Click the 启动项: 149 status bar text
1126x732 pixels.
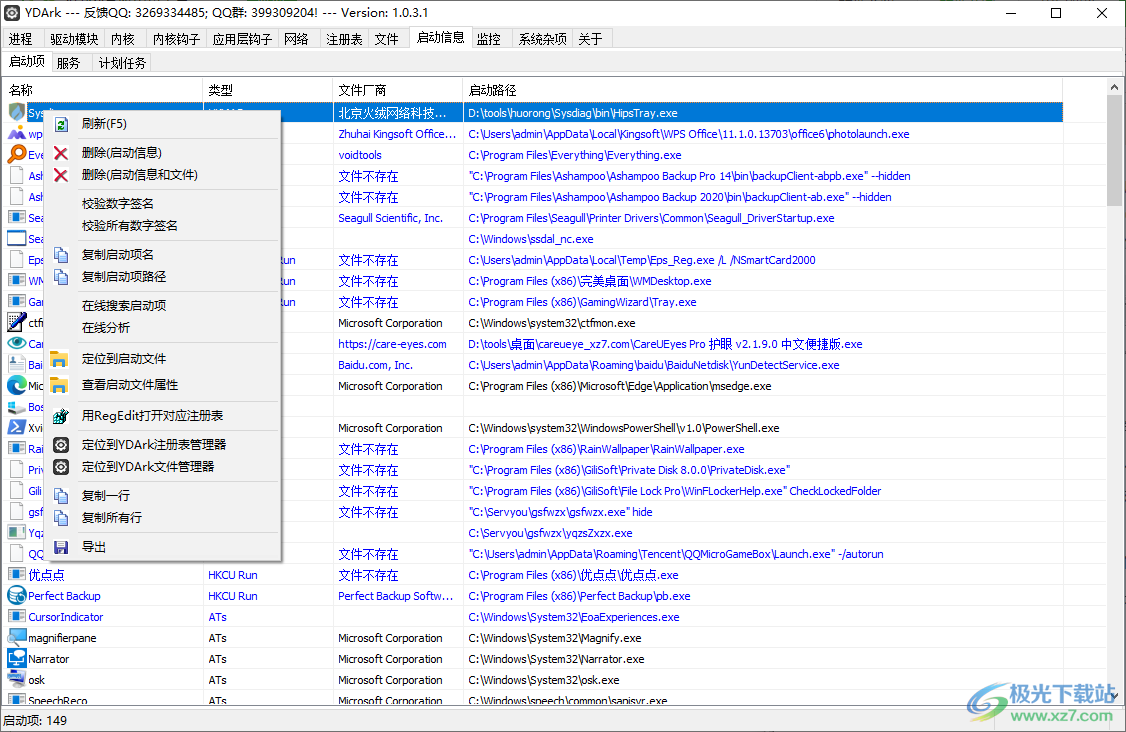point(35,721)
